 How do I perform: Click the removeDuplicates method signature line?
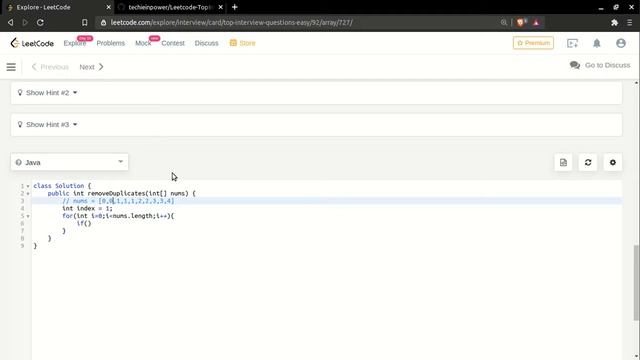(122, 193)
